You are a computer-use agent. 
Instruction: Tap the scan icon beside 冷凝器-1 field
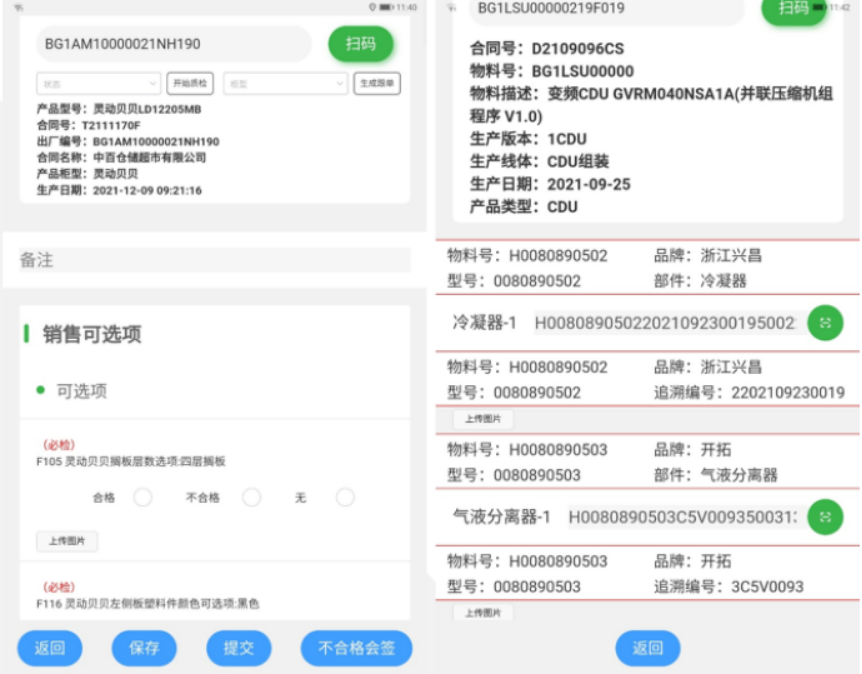(825, 322)
